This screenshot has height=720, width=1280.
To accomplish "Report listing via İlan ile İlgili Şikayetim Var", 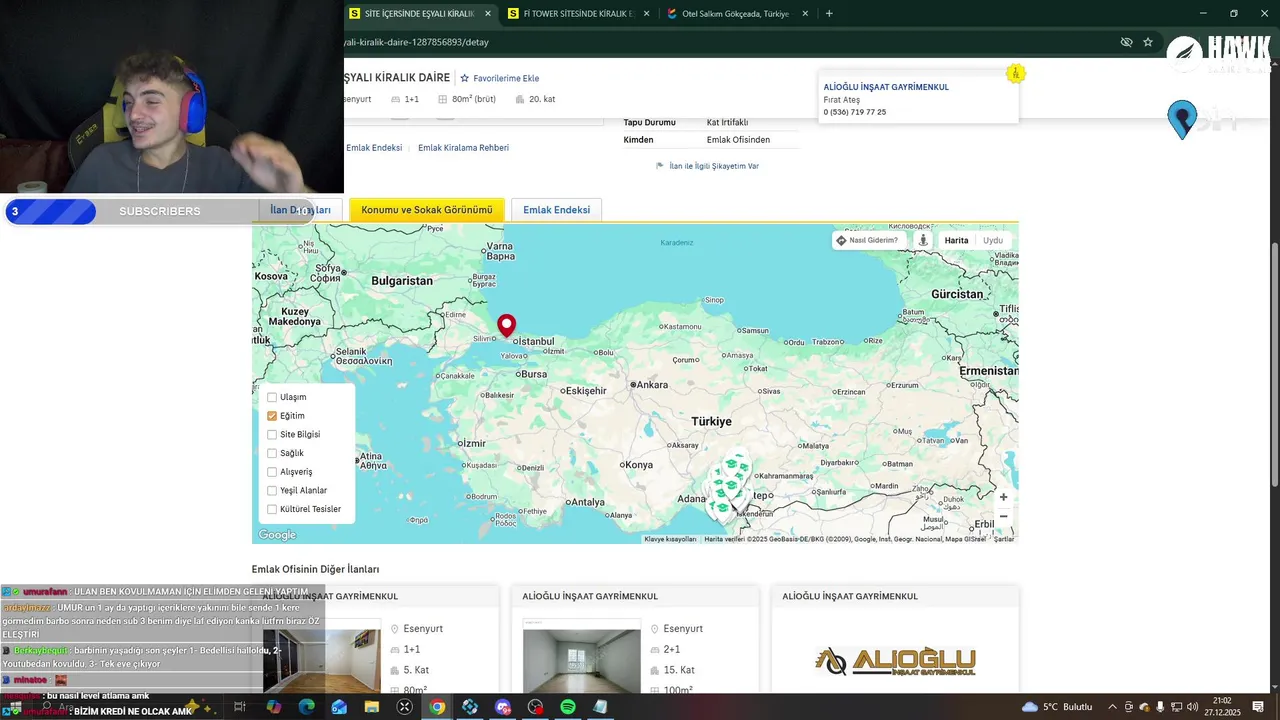I will (707, 166).
